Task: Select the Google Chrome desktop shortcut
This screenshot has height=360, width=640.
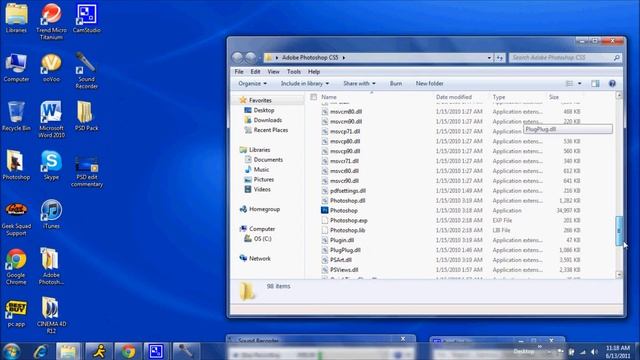Action: (16, 266)
